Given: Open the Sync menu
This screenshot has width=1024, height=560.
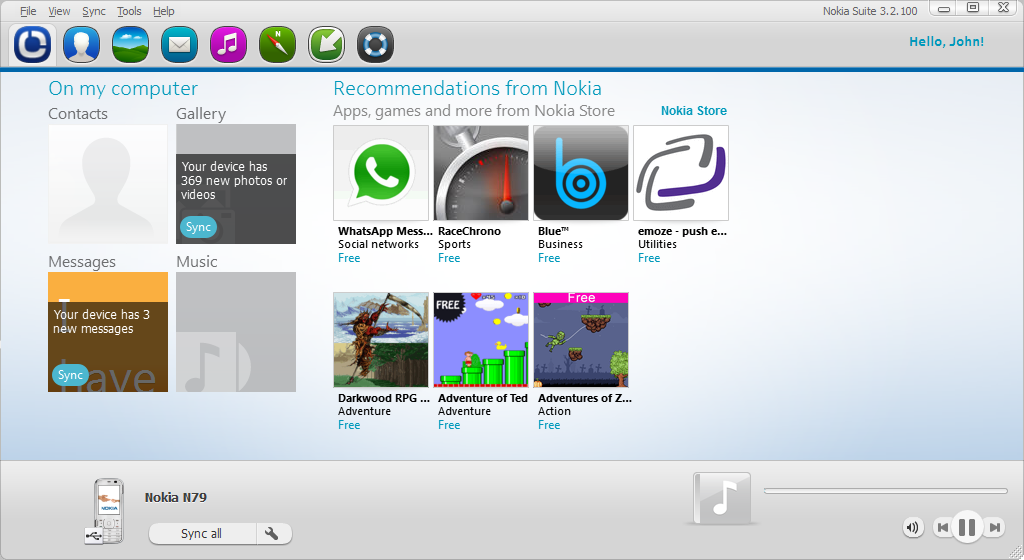Looking at the screenshot, I should tap(93, 11).
